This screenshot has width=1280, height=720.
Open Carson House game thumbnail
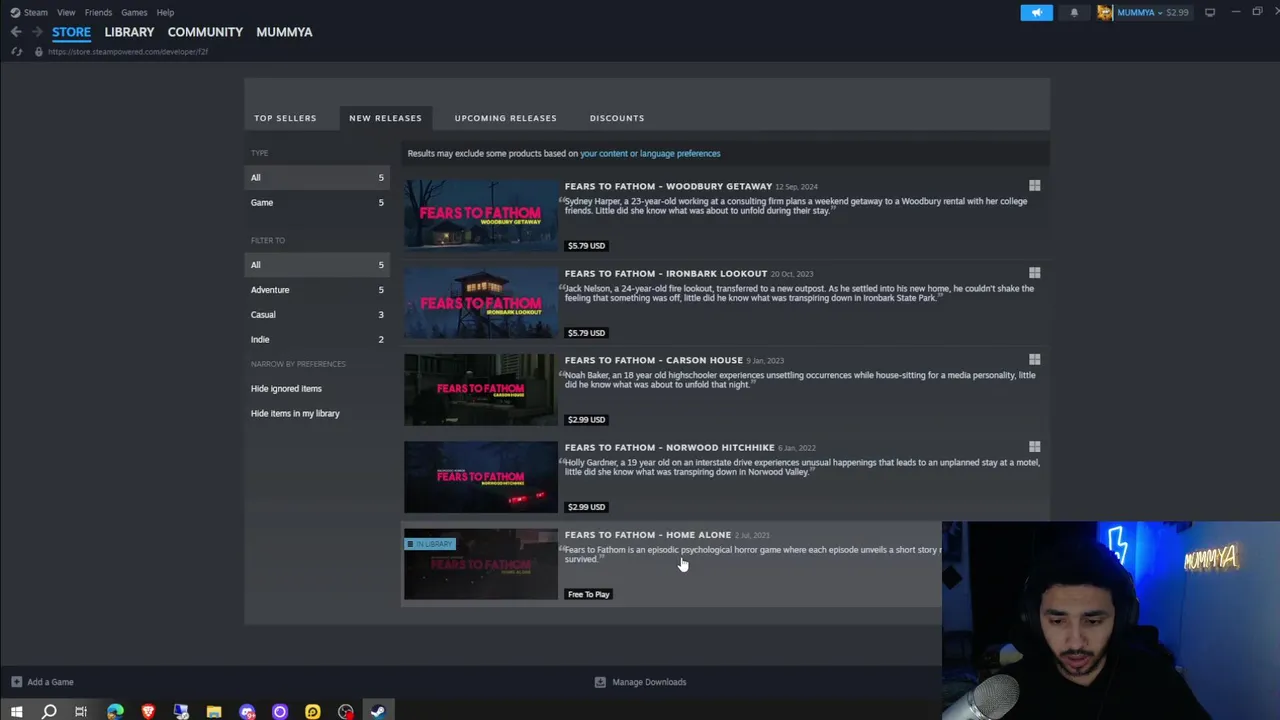[481, 389]
